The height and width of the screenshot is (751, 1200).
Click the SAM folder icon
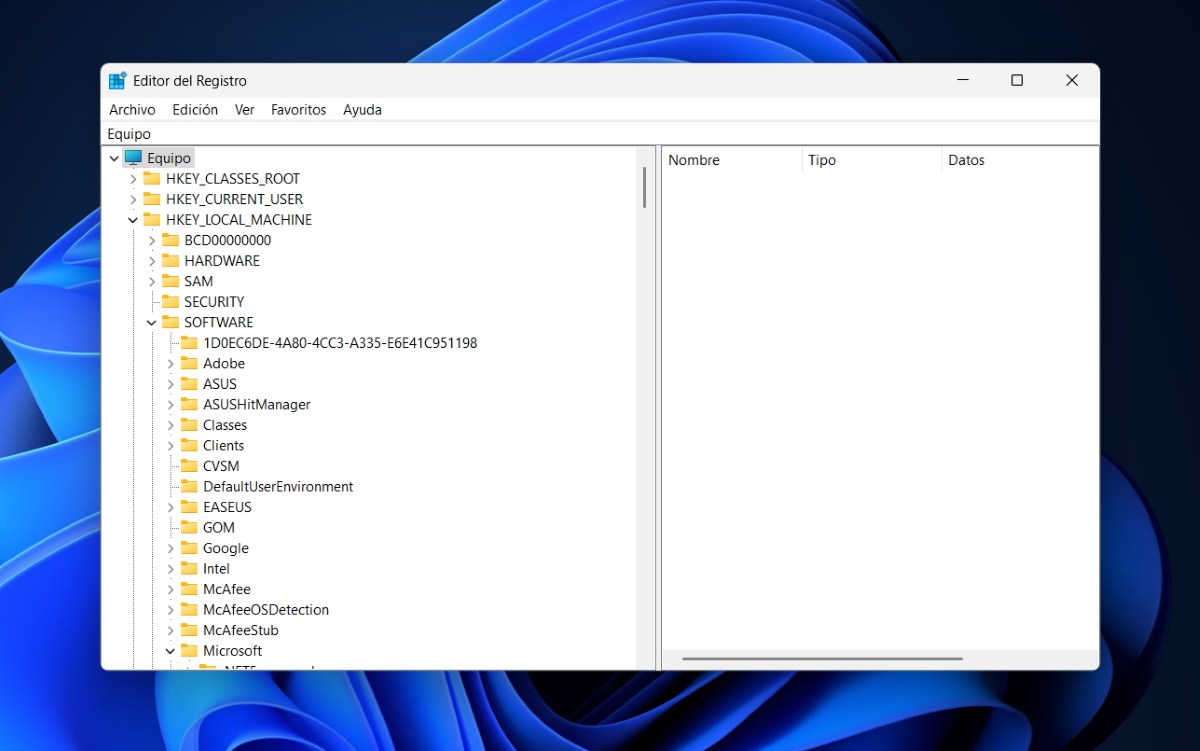[x=170, y=281]
